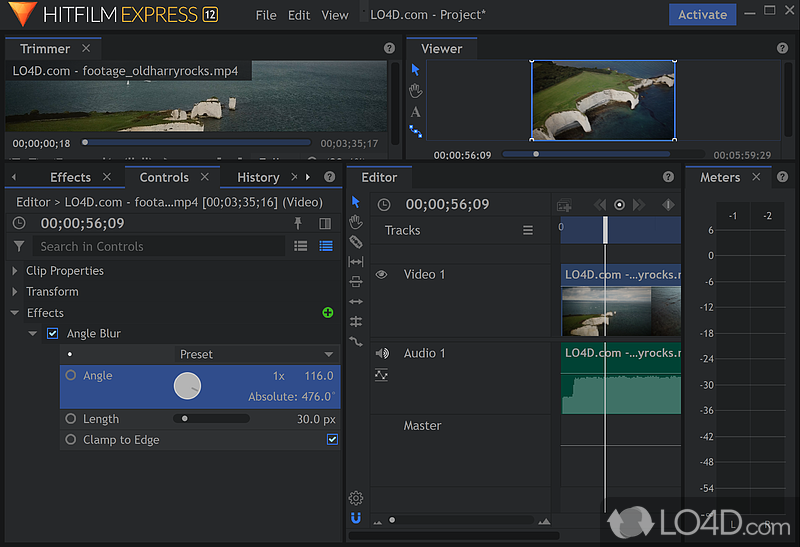Disable the Angle Blur effect checkbox
The height and width of the screenshot is (547, 800).
pyautogui.click(x=53, y=334)
